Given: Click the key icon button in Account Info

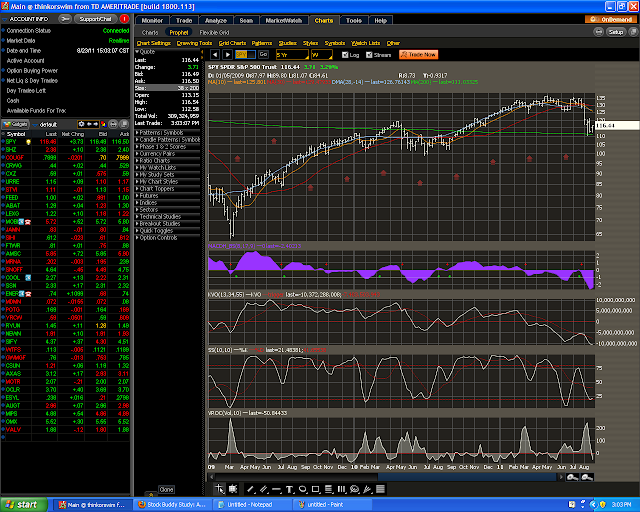Looking at the screenshot, I should click(65, 19).
